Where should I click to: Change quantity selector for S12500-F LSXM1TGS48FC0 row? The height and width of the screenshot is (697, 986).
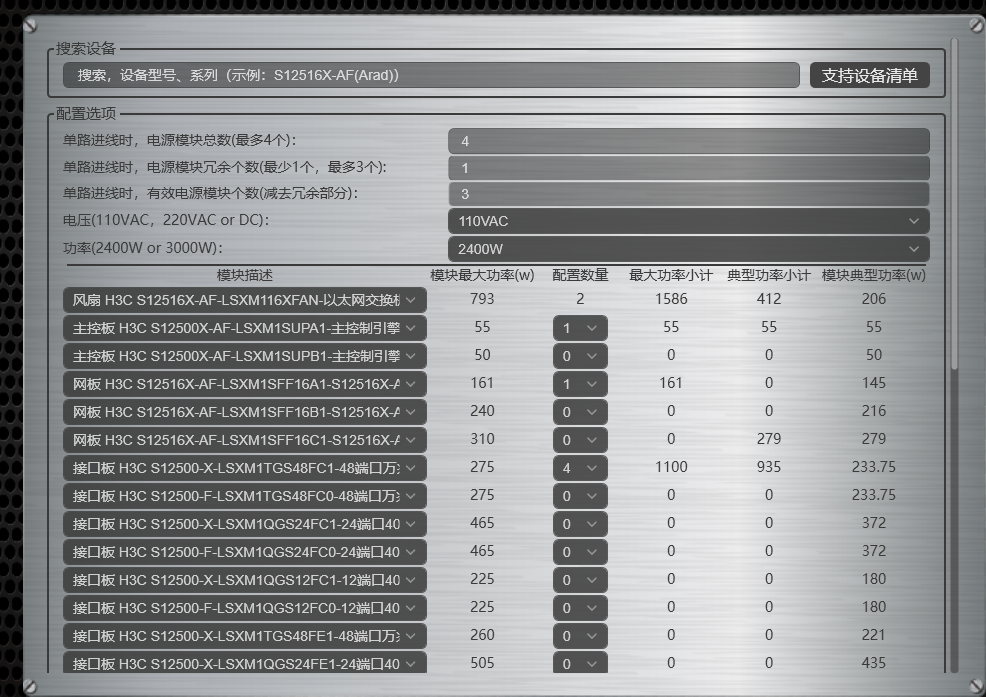click(580, 496)
